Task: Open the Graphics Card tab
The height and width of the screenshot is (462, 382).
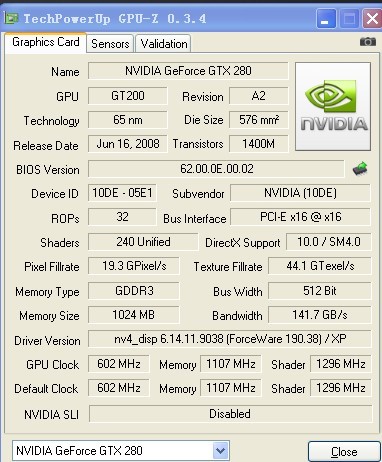Action: (x=46, y=42)
